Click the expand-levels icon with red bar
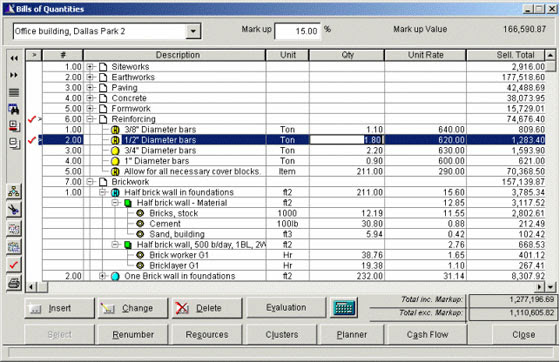This screenshot has height=362, width=560. coord(14,126)
